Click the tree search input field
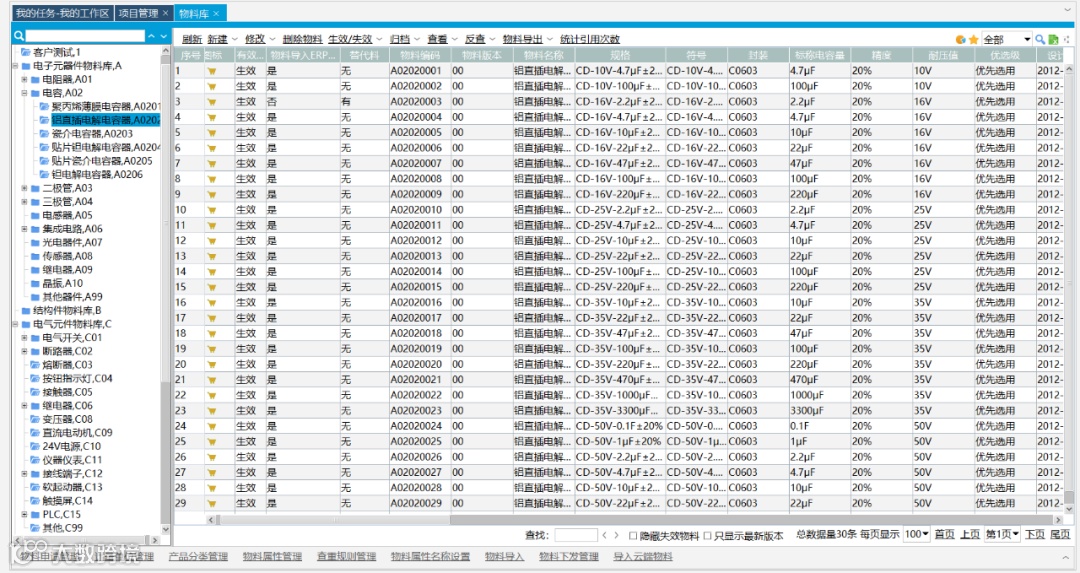Image resolution: width=1080 pixels, height=573 pixels. (85, 36)
